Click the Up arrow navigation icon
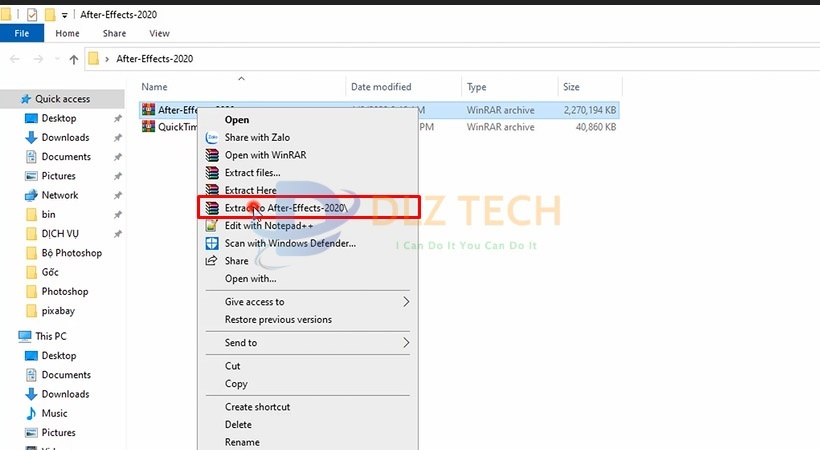Image resolution: width=820 pixels, height=450 pixels. (73, 59)
